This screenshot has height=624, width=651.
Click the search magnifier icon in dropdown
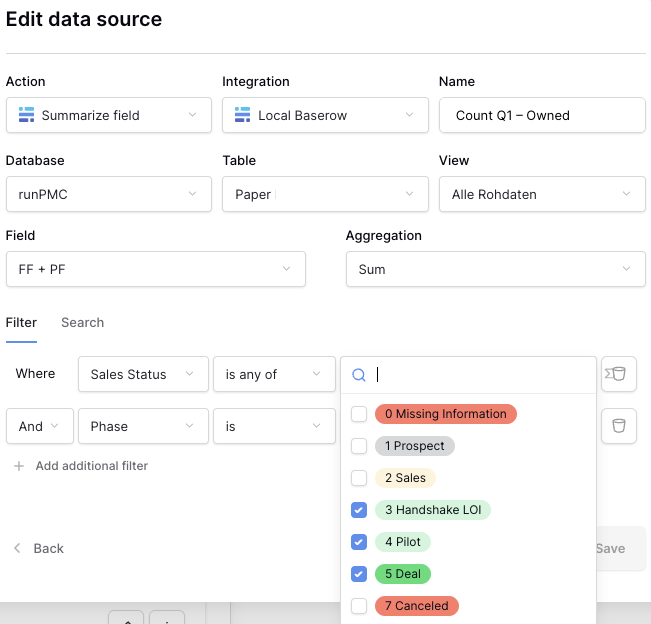pos(359,375)
